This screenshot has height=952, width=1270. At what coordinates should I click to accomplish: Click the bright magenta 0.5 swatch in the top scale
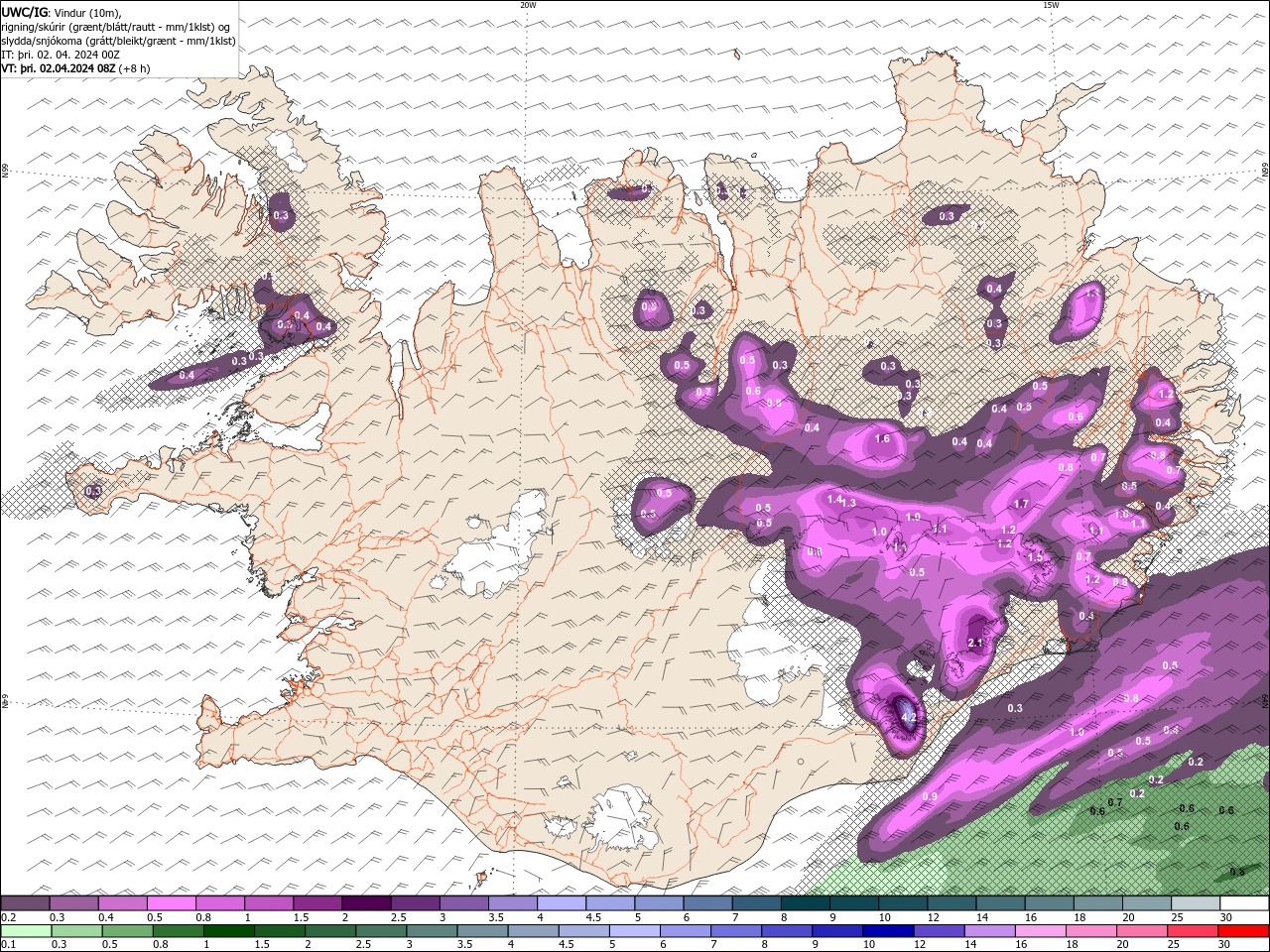tap(171, 903)
